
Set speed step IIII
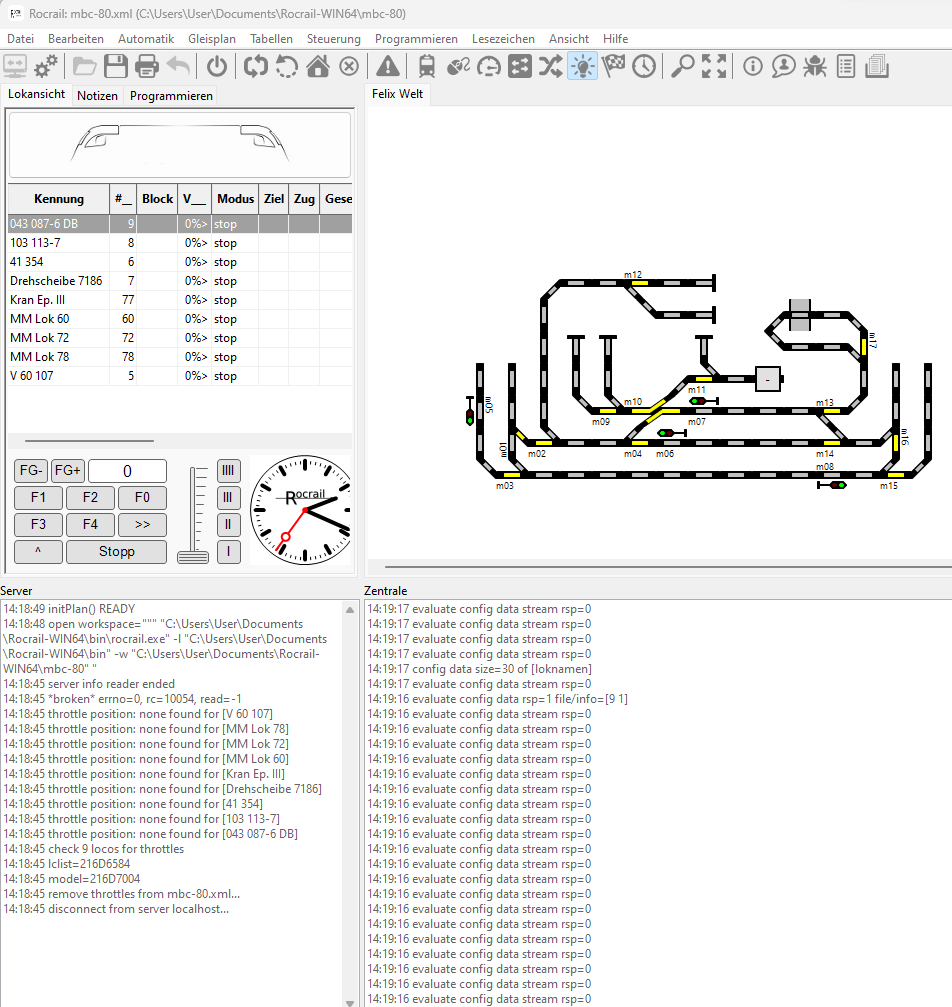click(228, 471)
